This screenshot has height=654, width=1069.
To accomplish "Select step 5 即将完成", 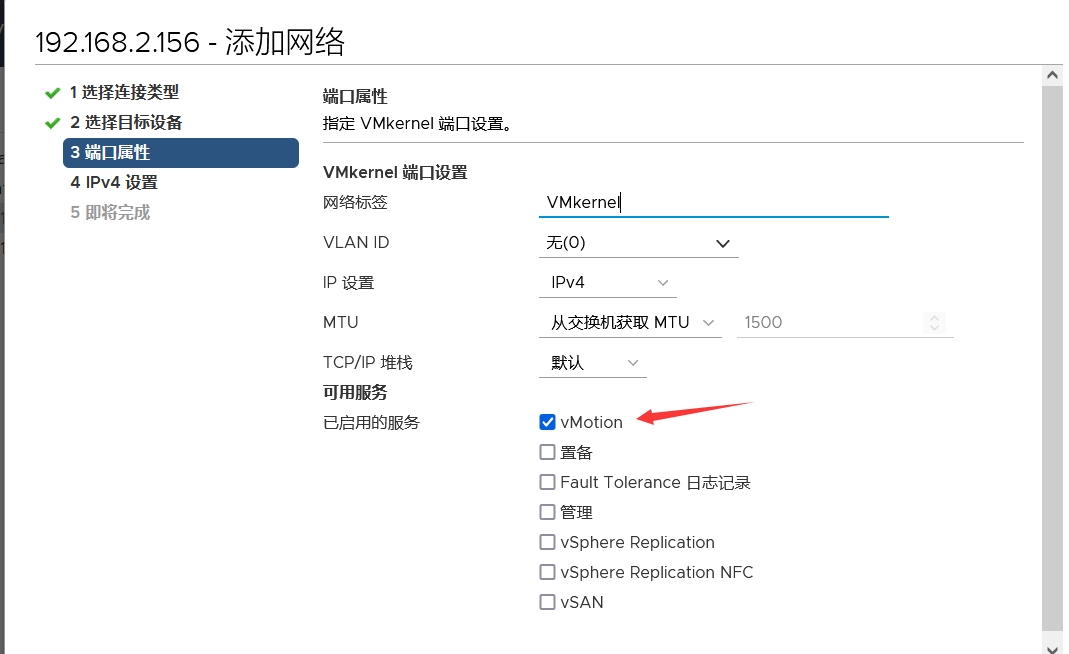I will point(110,213).
